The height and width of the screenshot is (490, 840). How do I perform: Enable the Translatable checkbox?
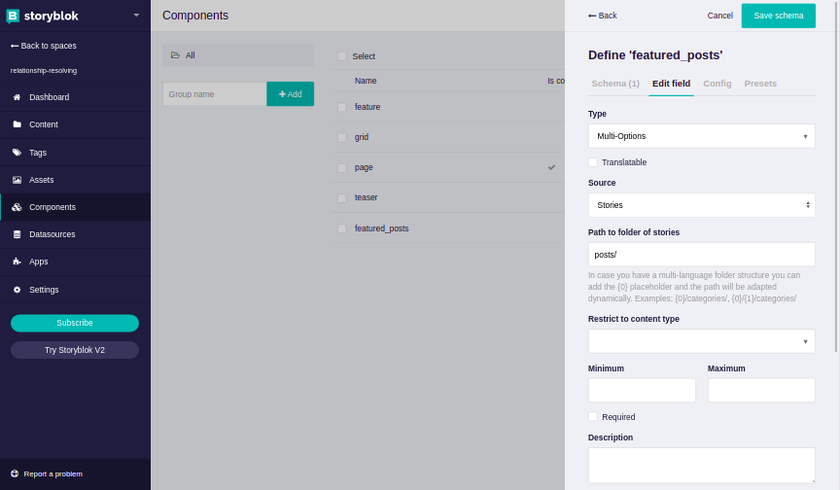pos(593,162)
